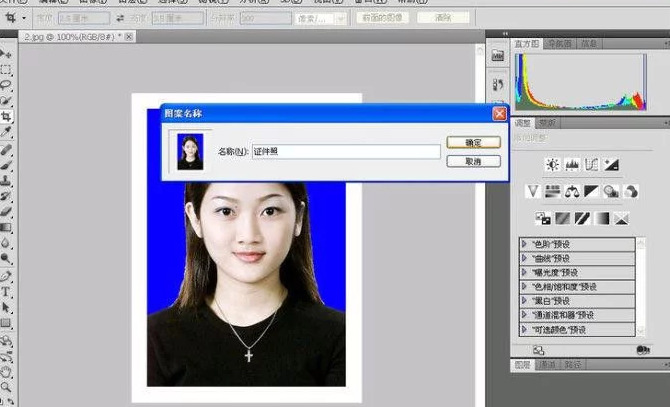Click the 清除 button in options bar
670x407 pixels.
click(x=443, y=18)
